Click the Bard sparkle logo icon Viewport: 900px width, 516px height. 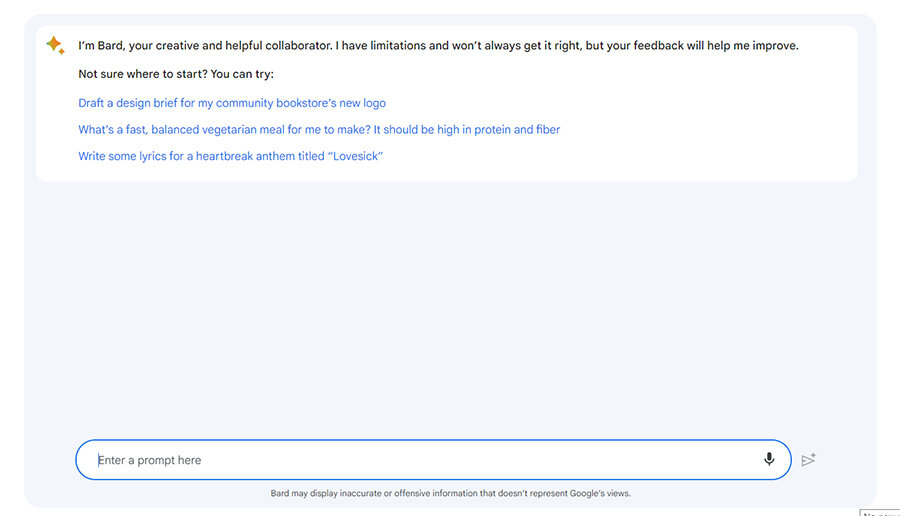click(55, 45)
